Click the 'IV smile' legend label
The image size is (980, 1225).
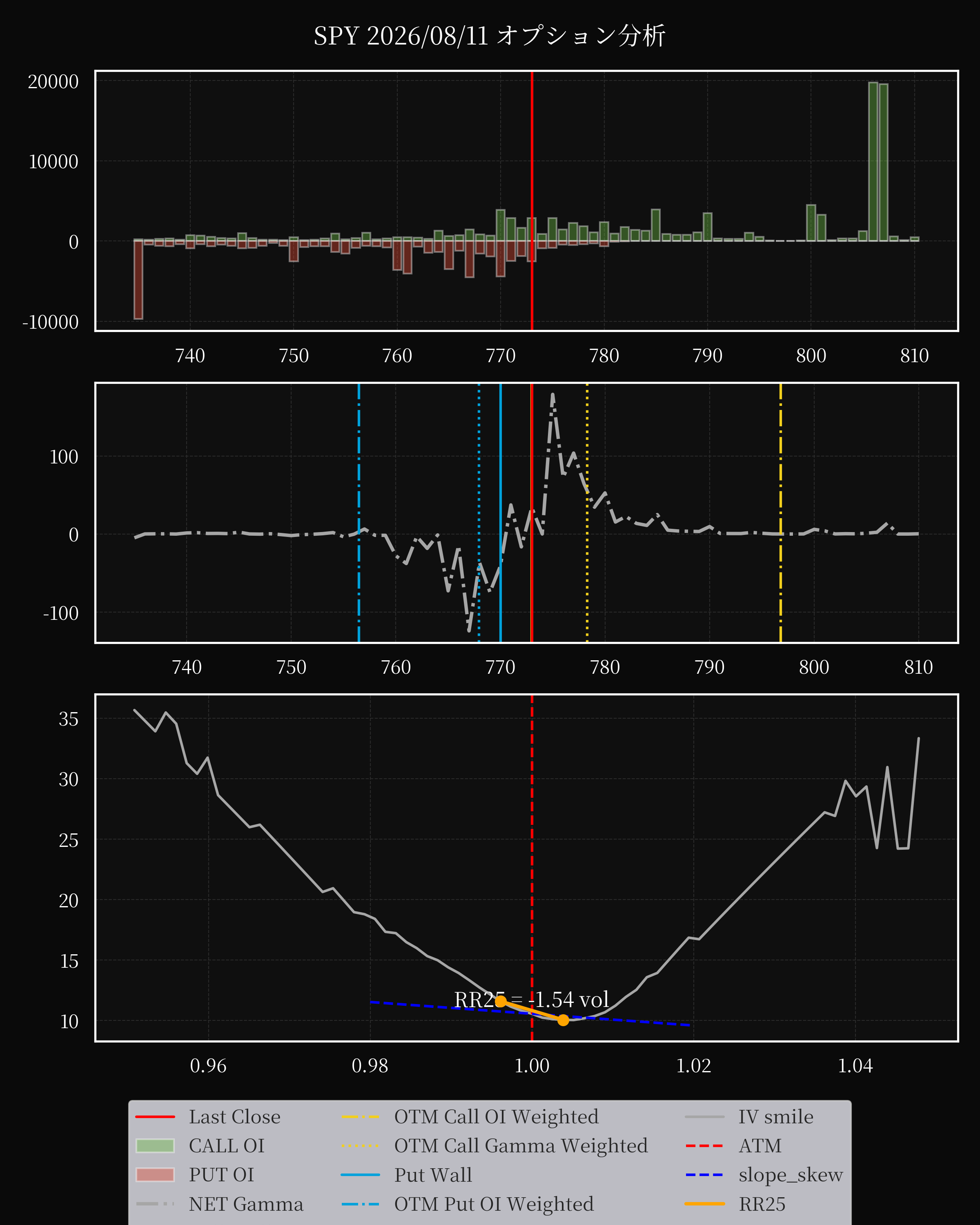(x=776, y=1117)
